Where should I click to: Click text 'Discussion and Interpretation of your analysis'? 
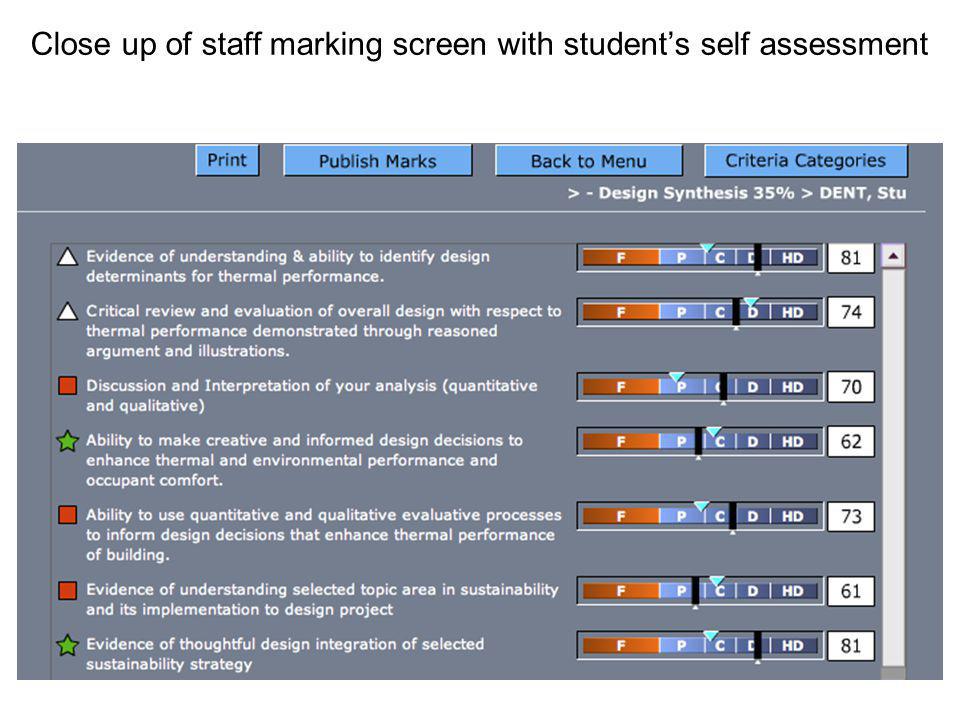click(x=261, y=386)
